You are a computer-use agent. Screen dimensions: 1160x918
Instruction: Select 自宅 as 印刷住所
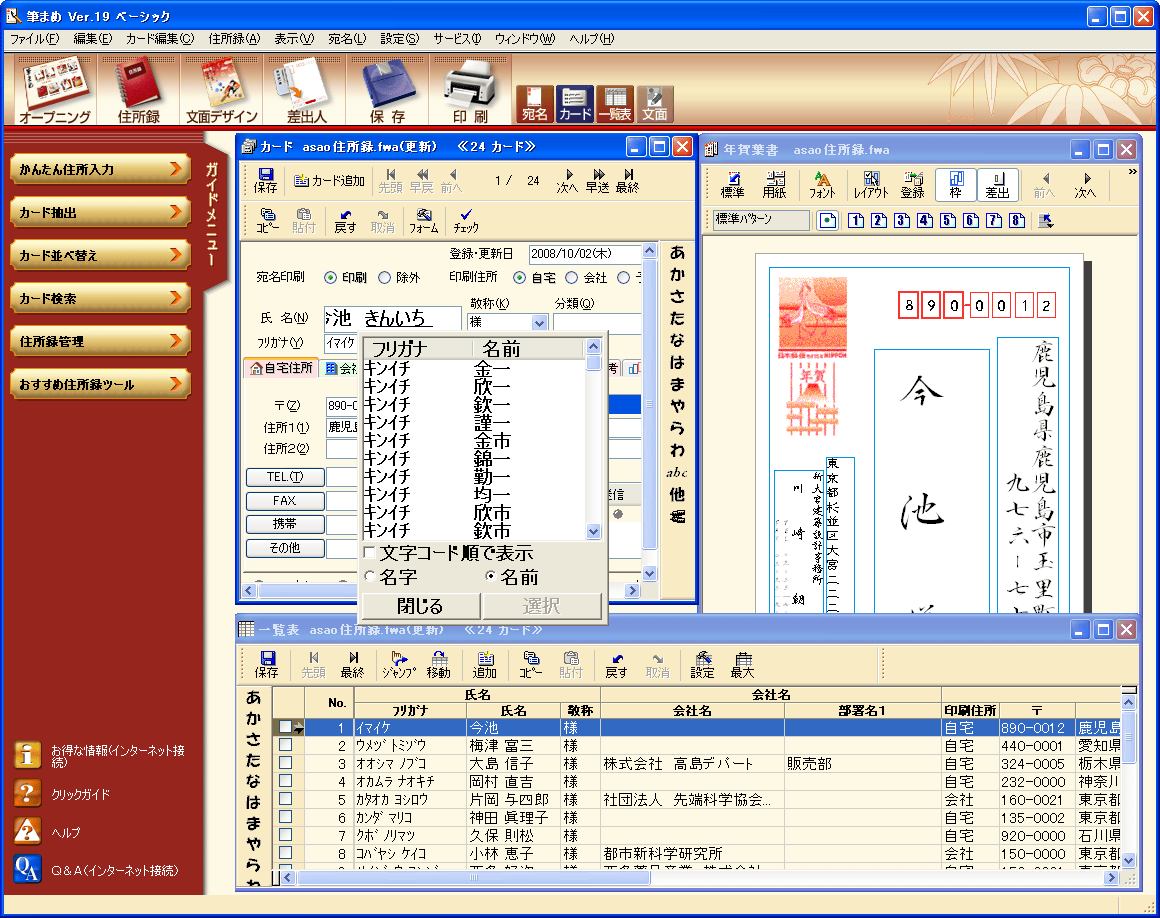[x=519, y=278]
